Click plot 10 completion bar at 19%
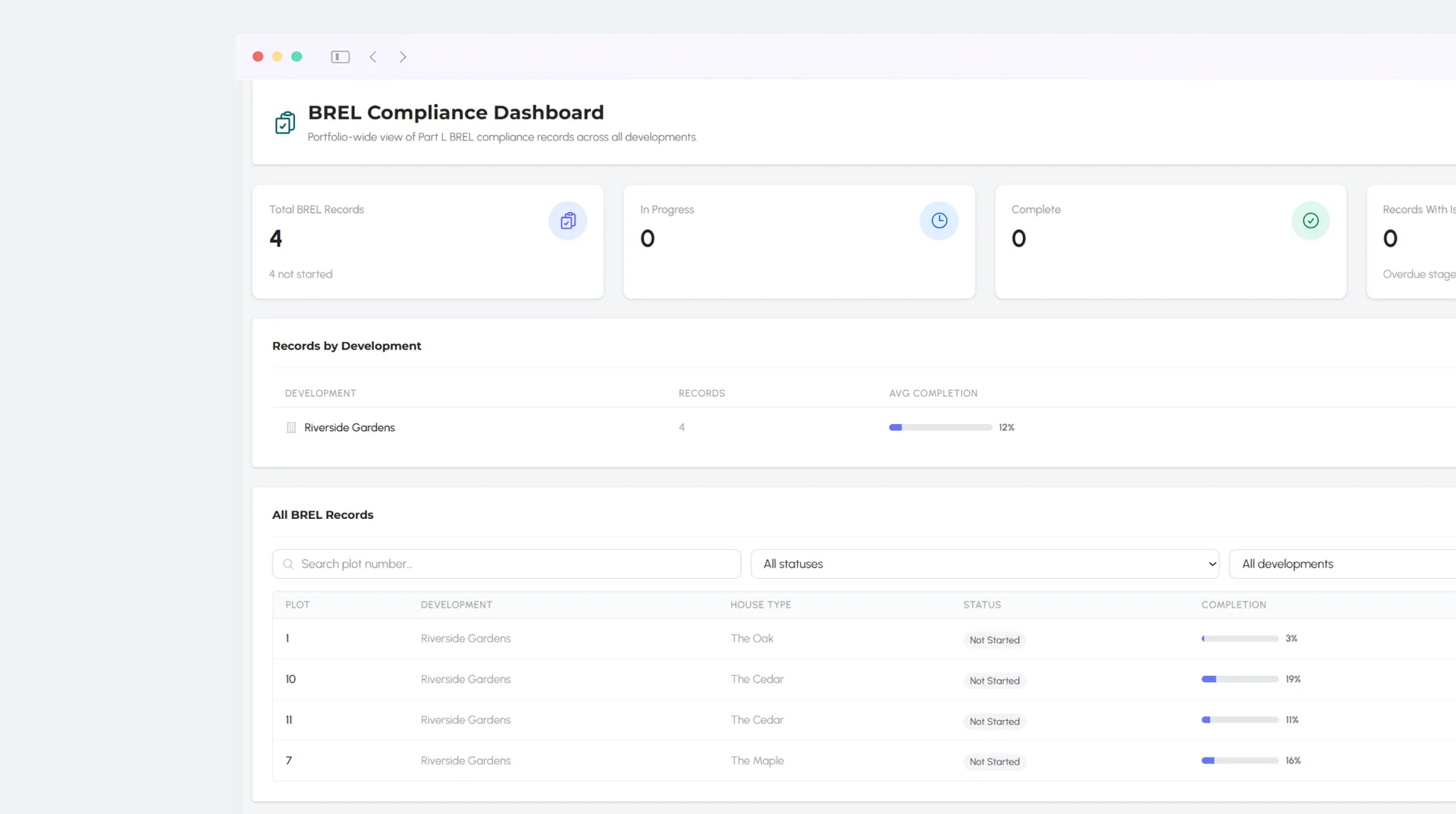 pos(1240,680)
